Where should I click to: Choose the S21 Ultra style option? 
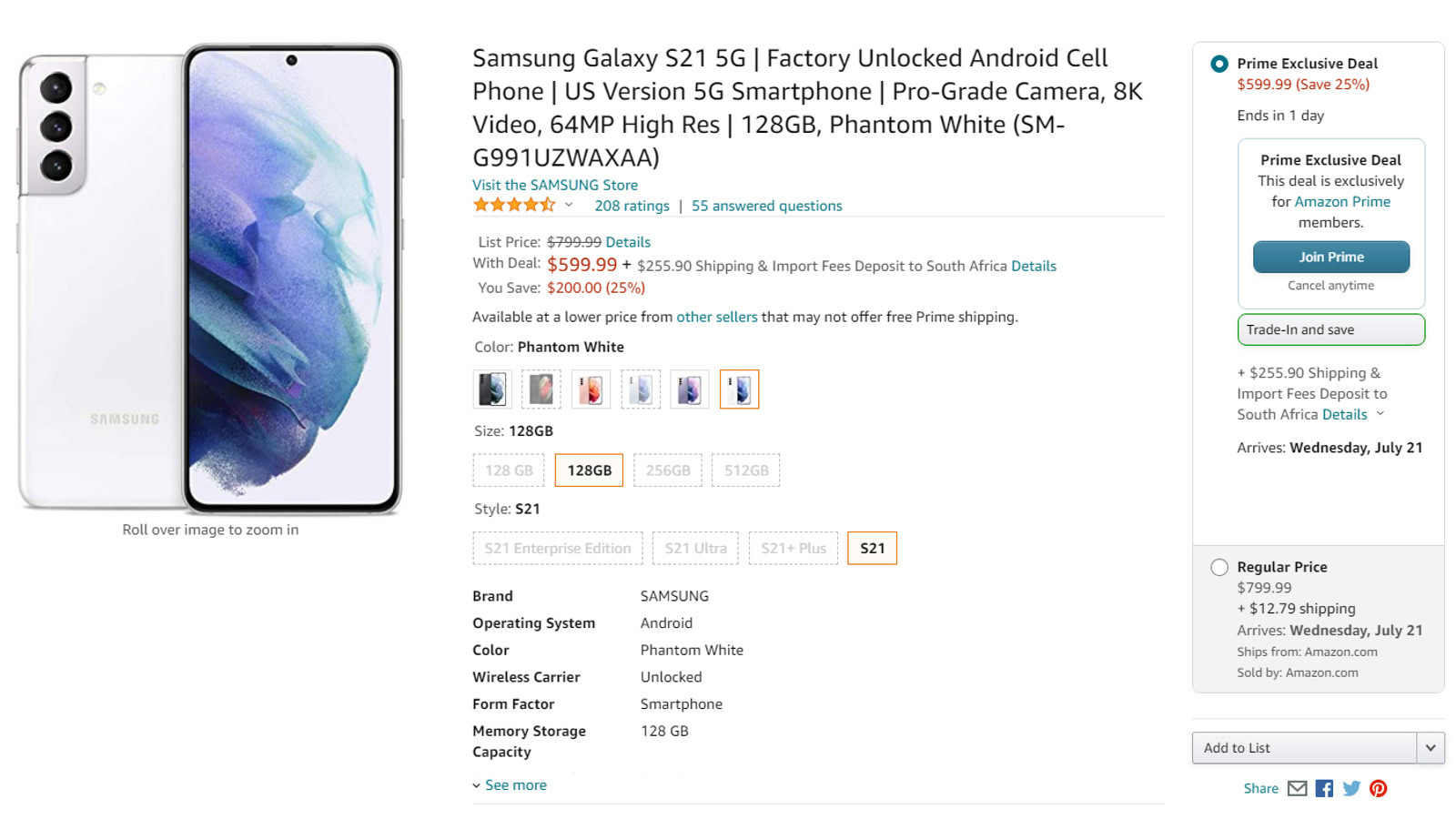point(696,549)
